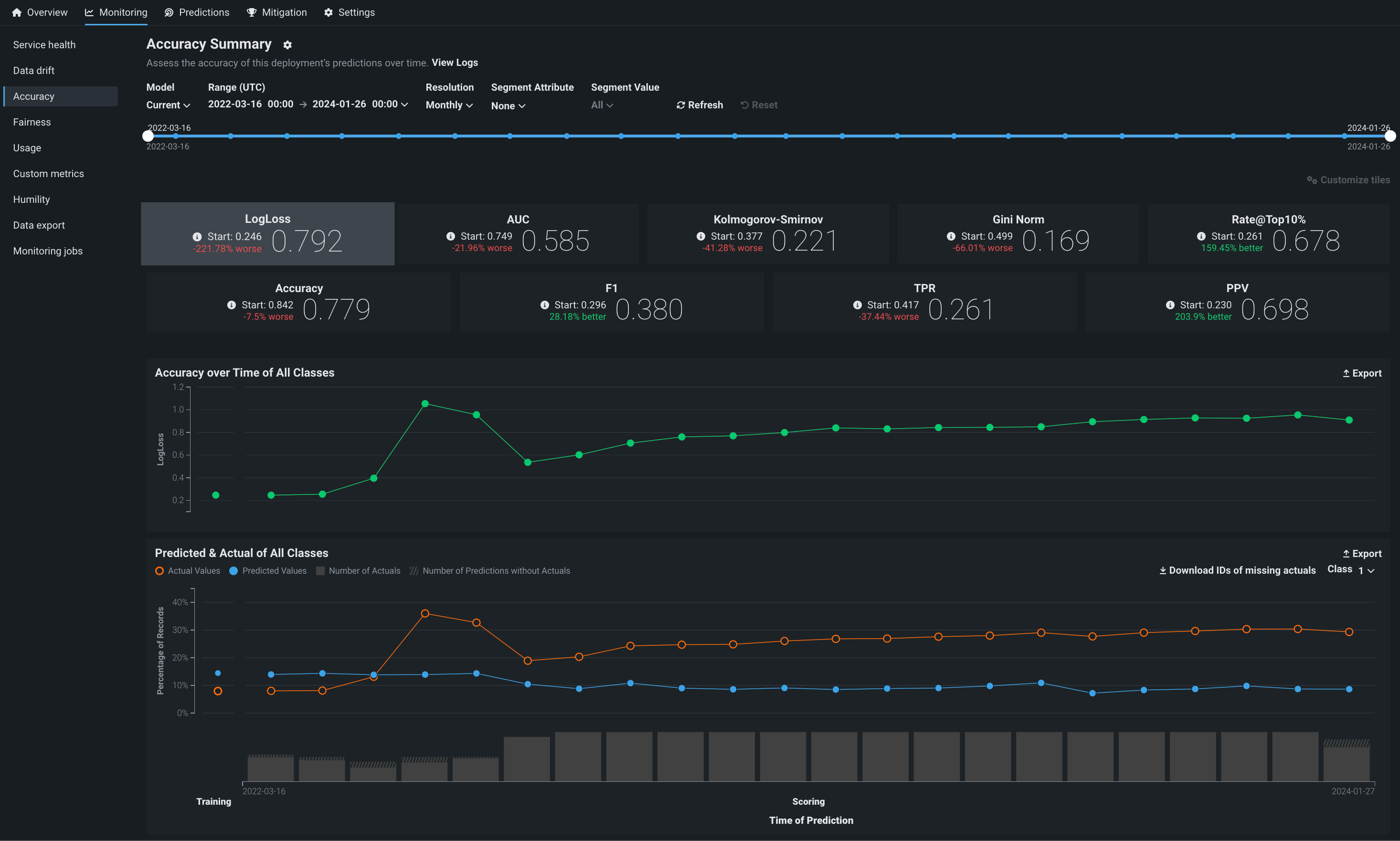Open the Model Current dropdown
1400x841 pixels.
tap(168, 105)
